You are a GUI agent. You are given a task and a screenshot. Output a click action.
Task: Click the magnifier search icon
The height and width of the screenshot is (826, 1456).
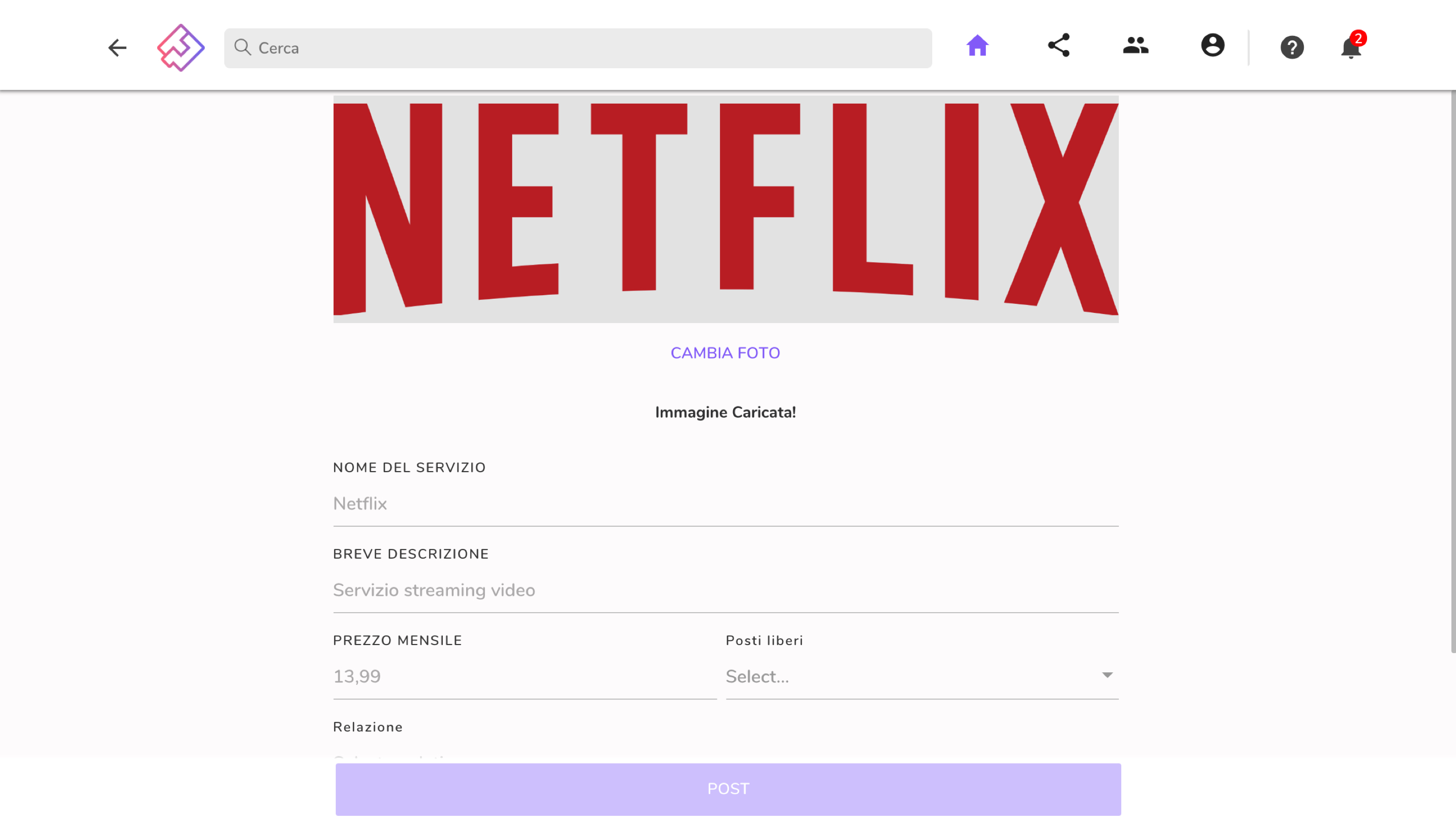pos(243,47)
